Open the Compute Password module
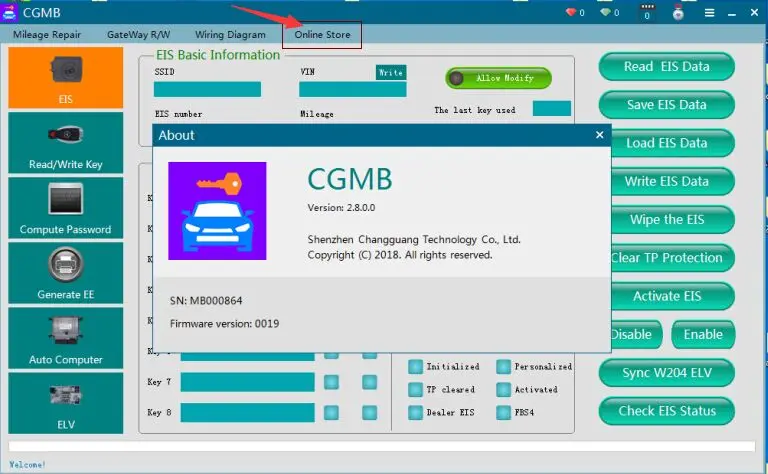Image resolution: width=768 pixels, height=474 pixels. [x=66, y=208]
